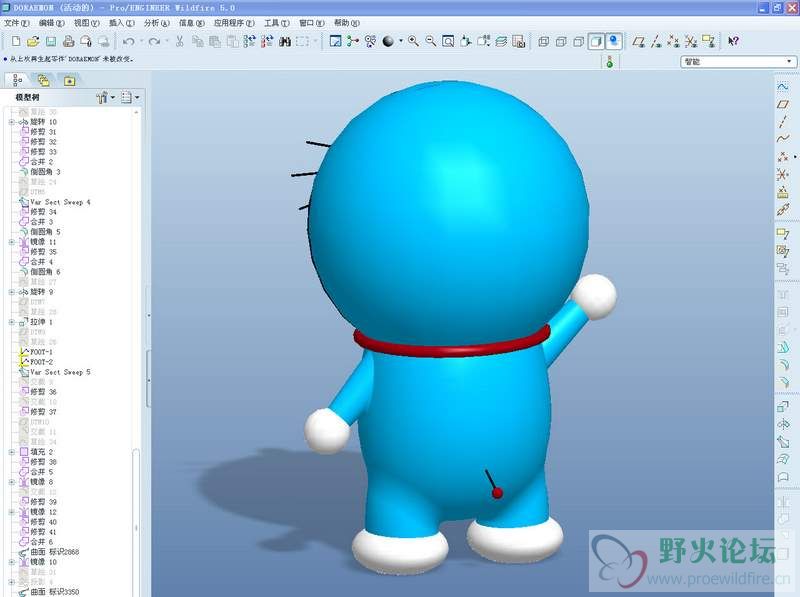This screenshot has height=597, width=800.
Task: Open the layers stack icon in toolbar
Action: click(501, 41)
